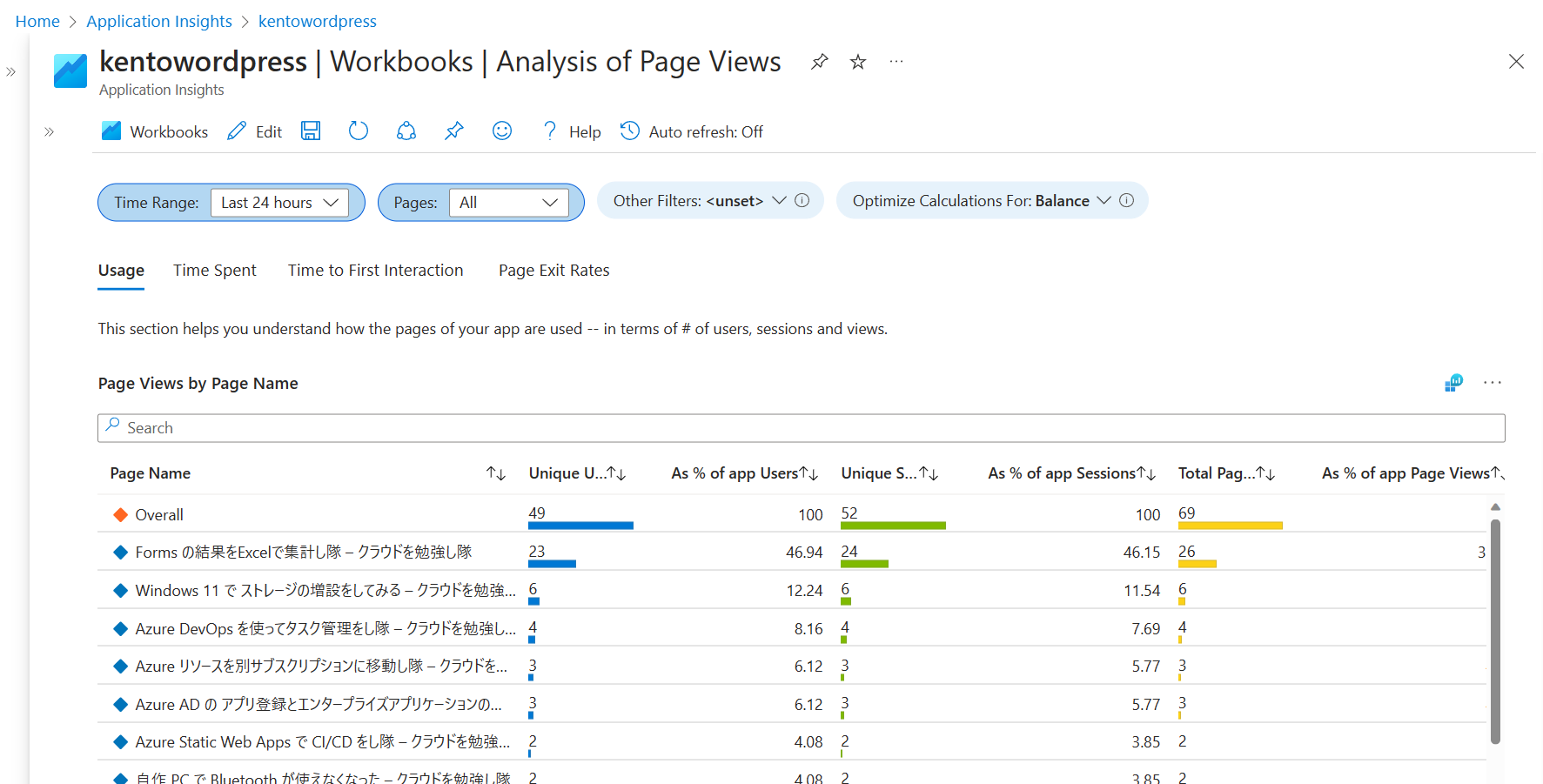Click the Share workbook icon in toolbar
Screen dimensions: 1543x784
coord(406,131)
